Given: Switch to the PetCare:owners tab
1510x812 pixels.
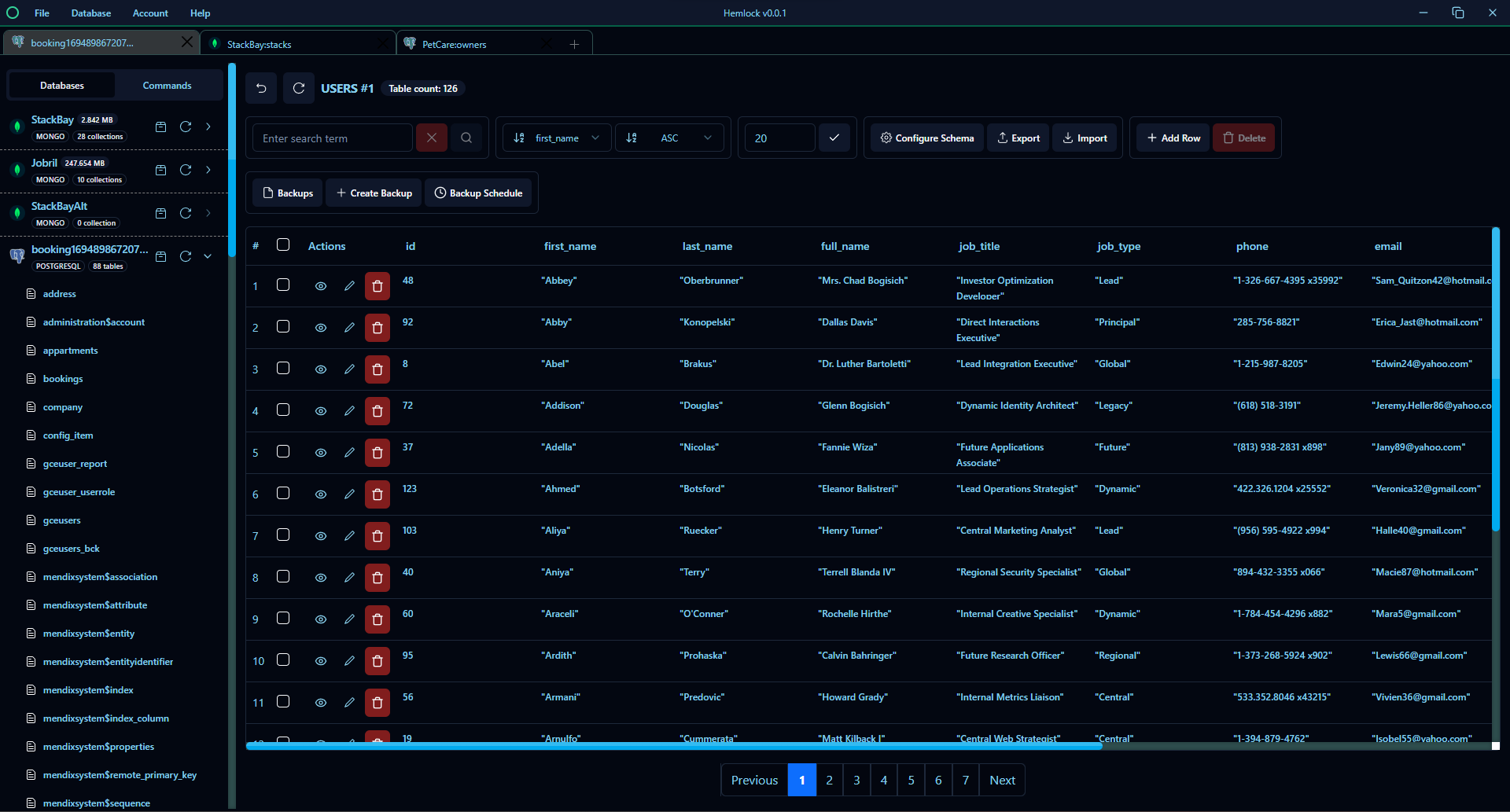Looking at the screenshot, I should tap(478, 44).
